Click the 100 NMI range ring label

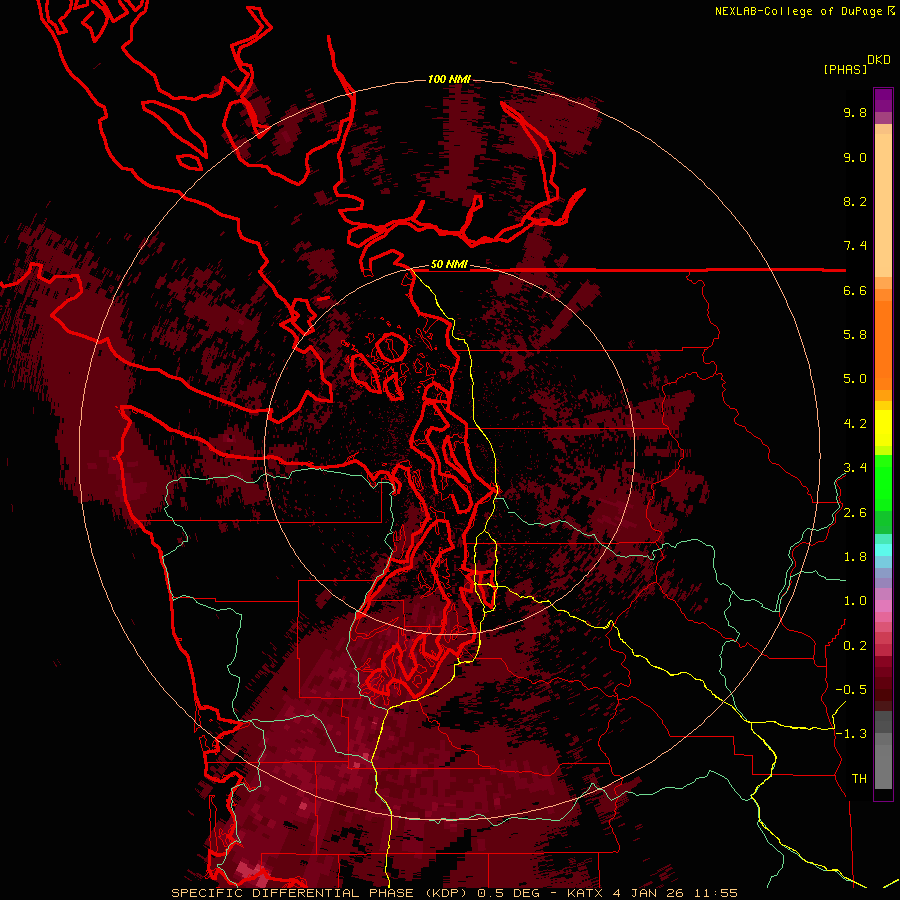tap(449, 79)
